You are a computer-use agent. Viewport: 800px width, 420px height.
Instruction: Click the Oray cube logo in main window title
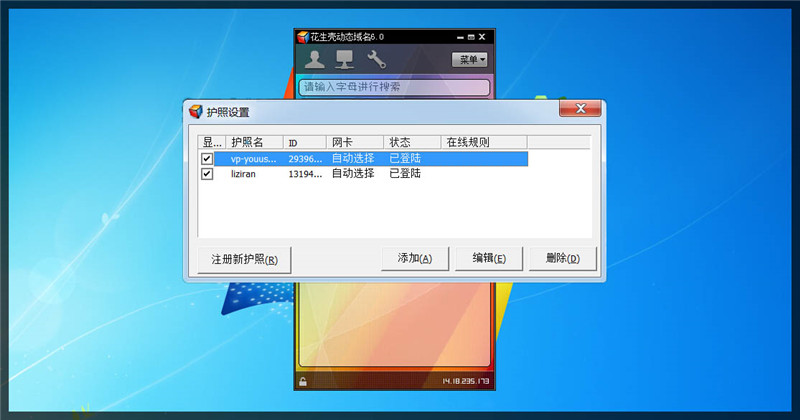[304, 37]
